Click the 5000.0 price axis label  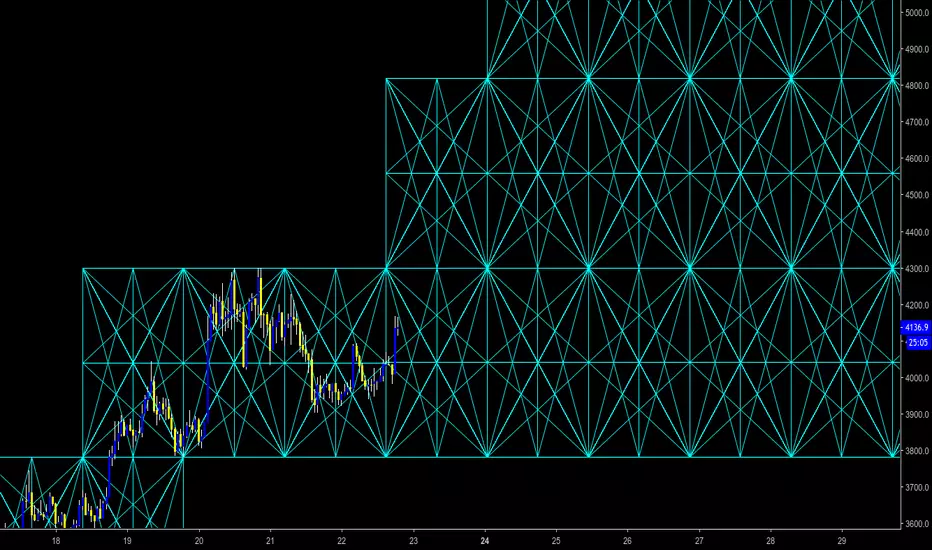pyautogui.click(x=918, y=12)
